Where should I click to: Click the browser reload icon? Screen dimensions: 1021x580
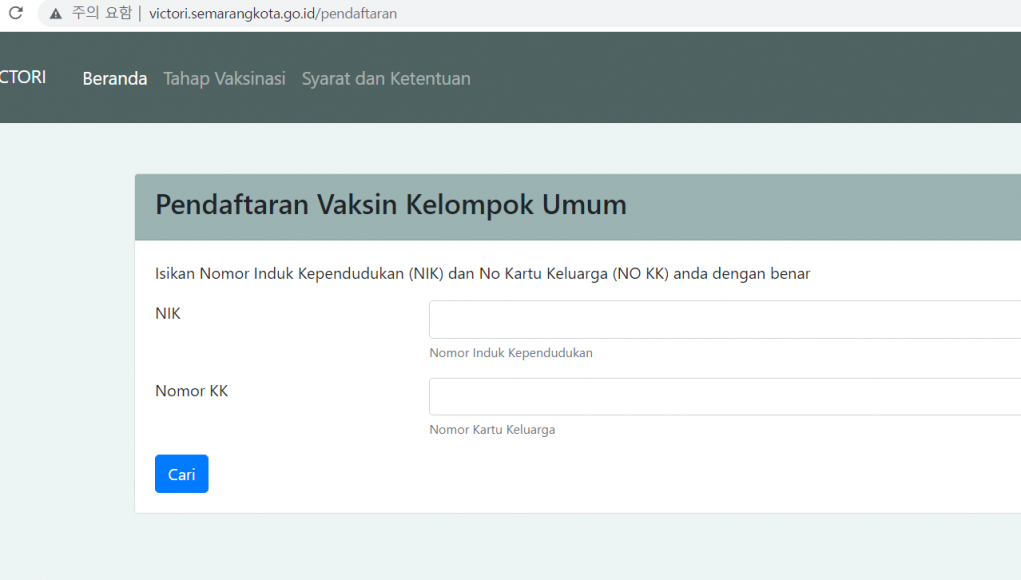click(x=15, y=14)
